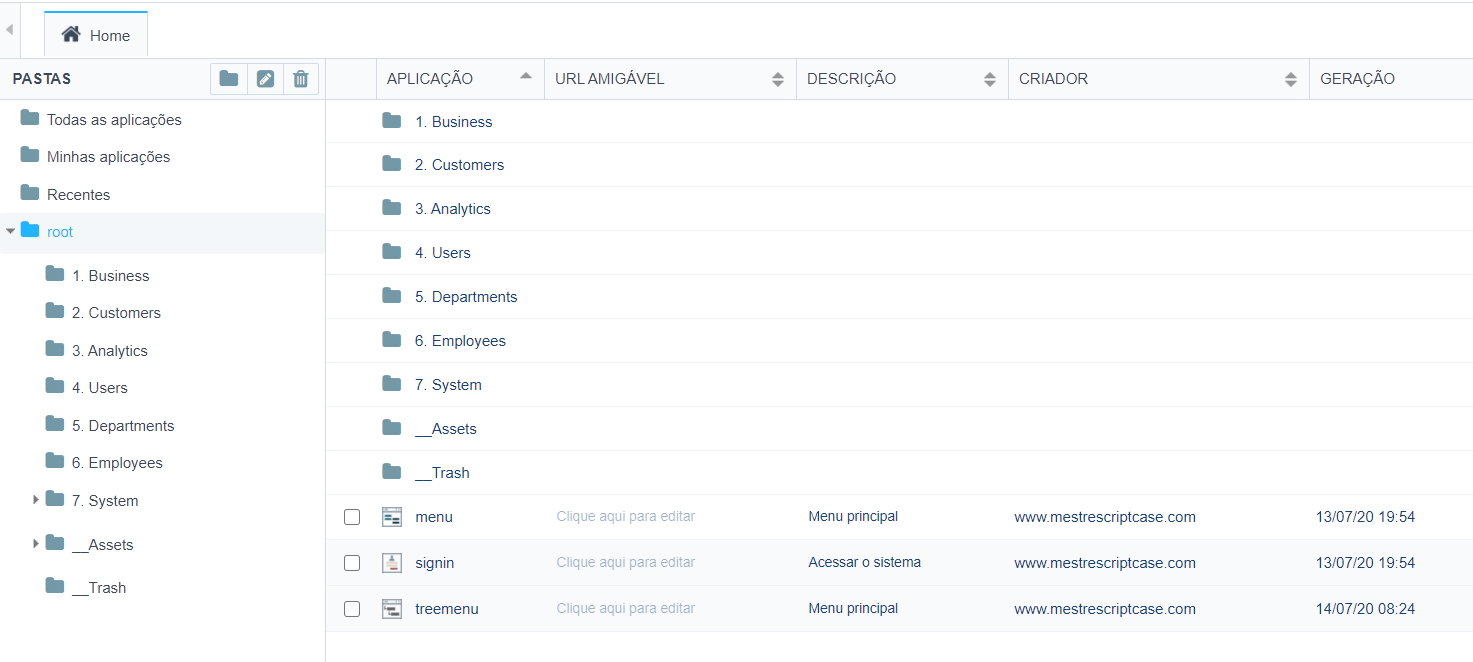
Task: Select the signin row checkbox
Action: tap(352, 563)
